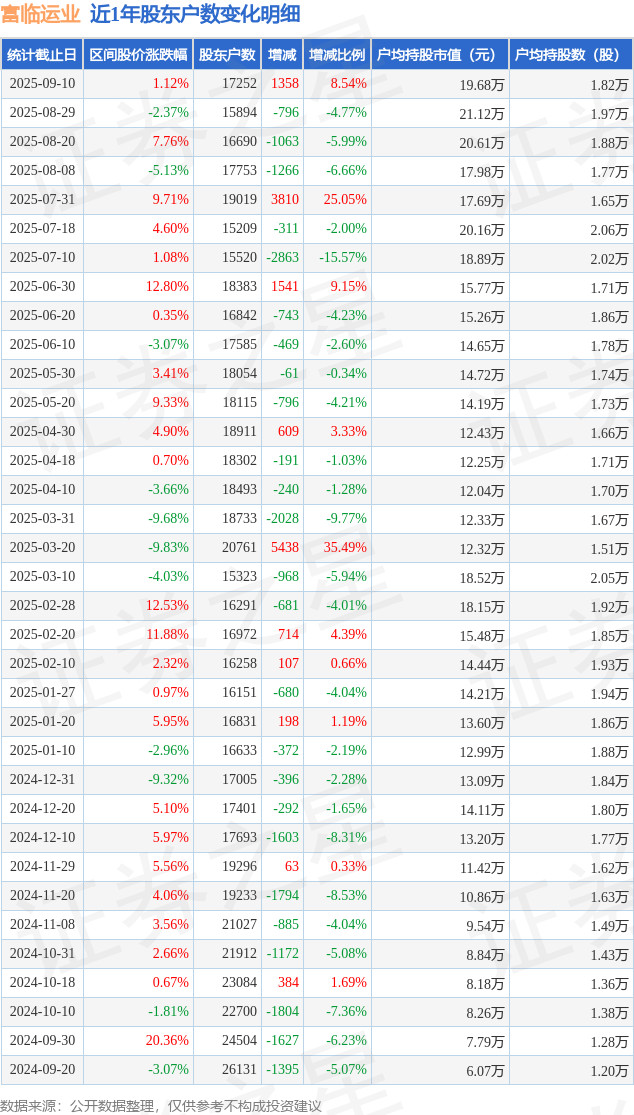Screen dimensions: 634x1115
Task: Click the 统计截止日 column header
Action: (x=42, y=55)
